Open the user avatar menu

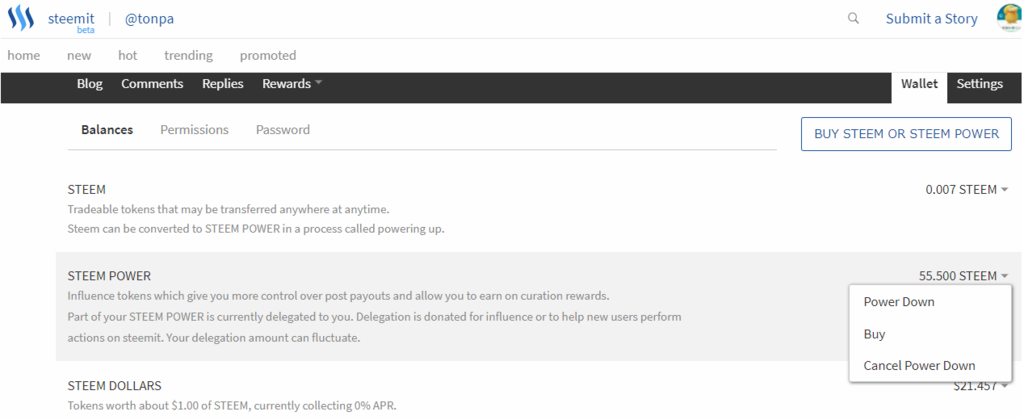point(1010,18)
